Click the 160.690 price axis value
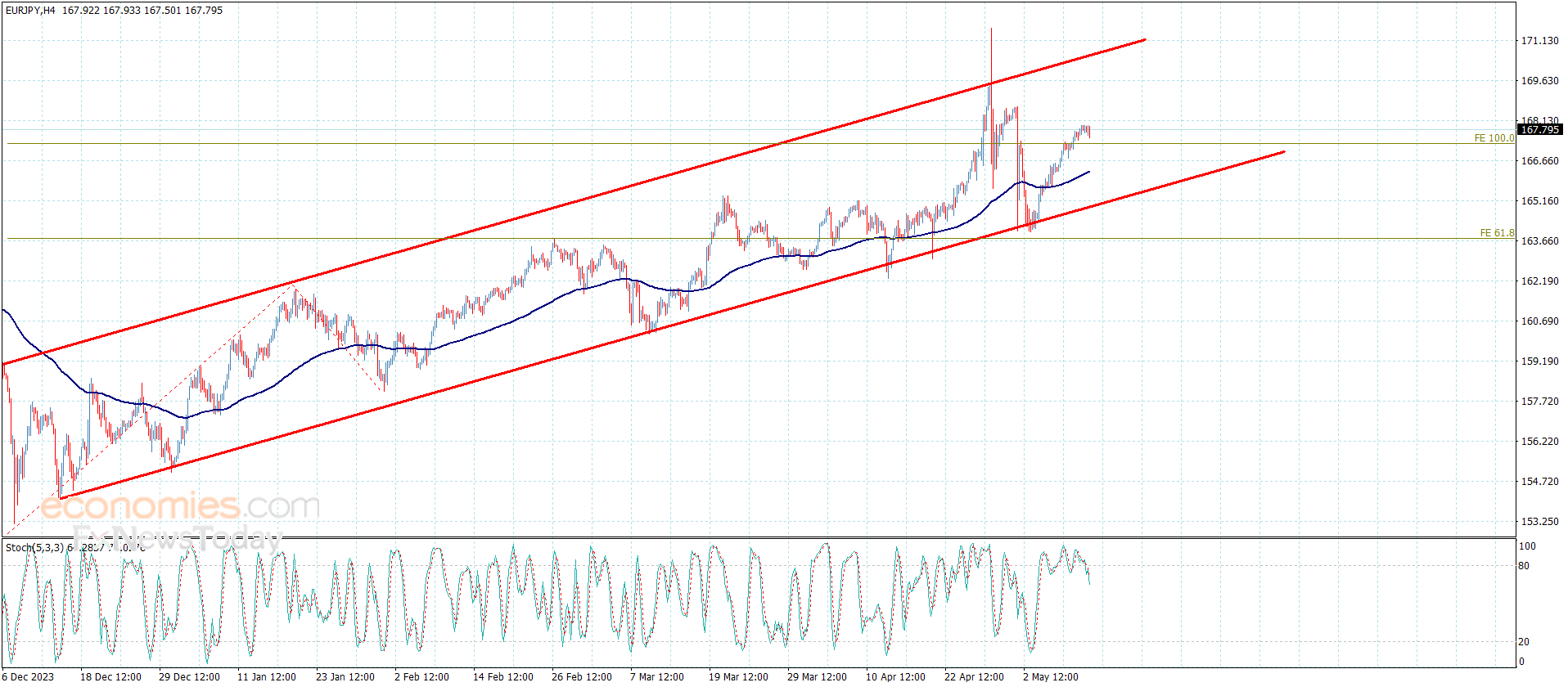Viewport: 1568px width, 687px height. [x=1539, y=321]
